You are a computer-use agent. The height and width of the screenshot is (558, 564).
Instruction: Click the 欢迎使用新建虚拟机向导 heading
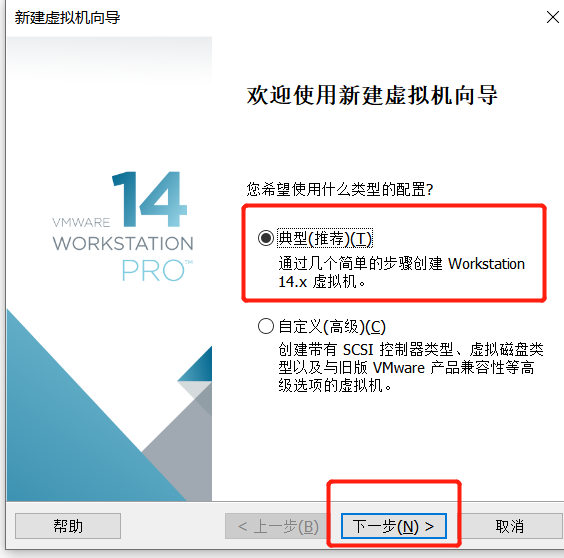372,95
